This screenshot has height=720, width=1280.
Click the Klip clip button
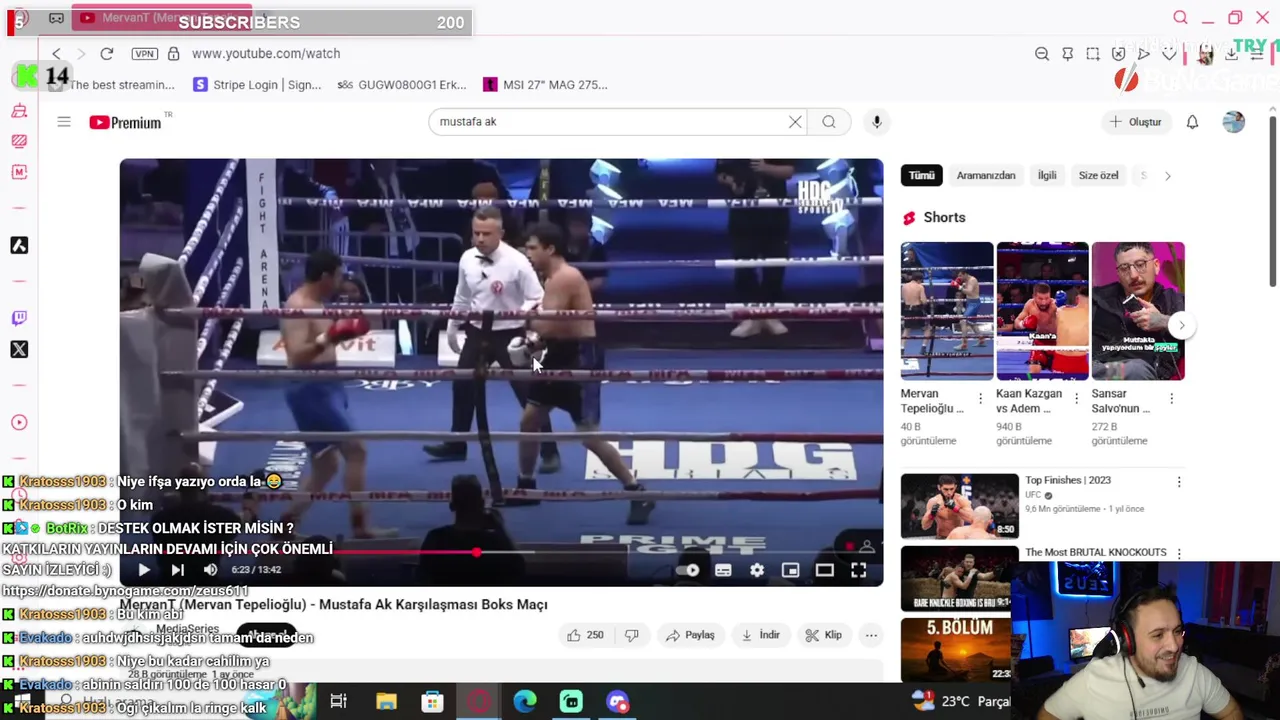(824, 635)
